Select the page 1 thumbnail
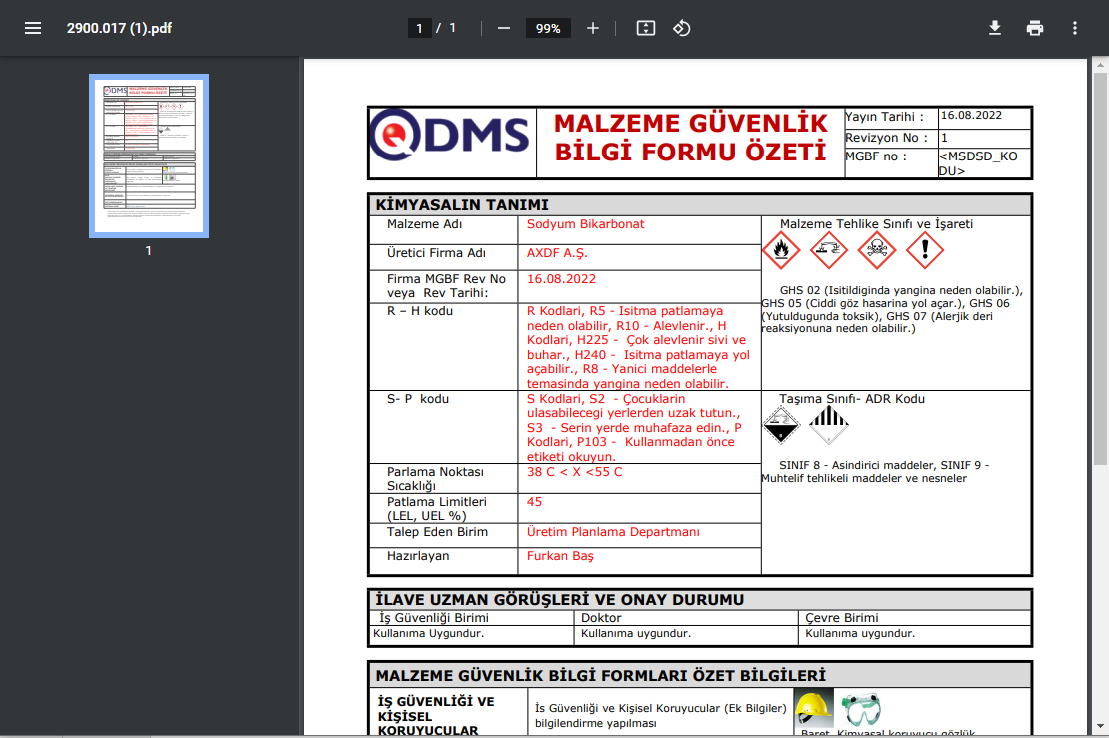Viewport: 1109px width, 738px height. point(149,155)
